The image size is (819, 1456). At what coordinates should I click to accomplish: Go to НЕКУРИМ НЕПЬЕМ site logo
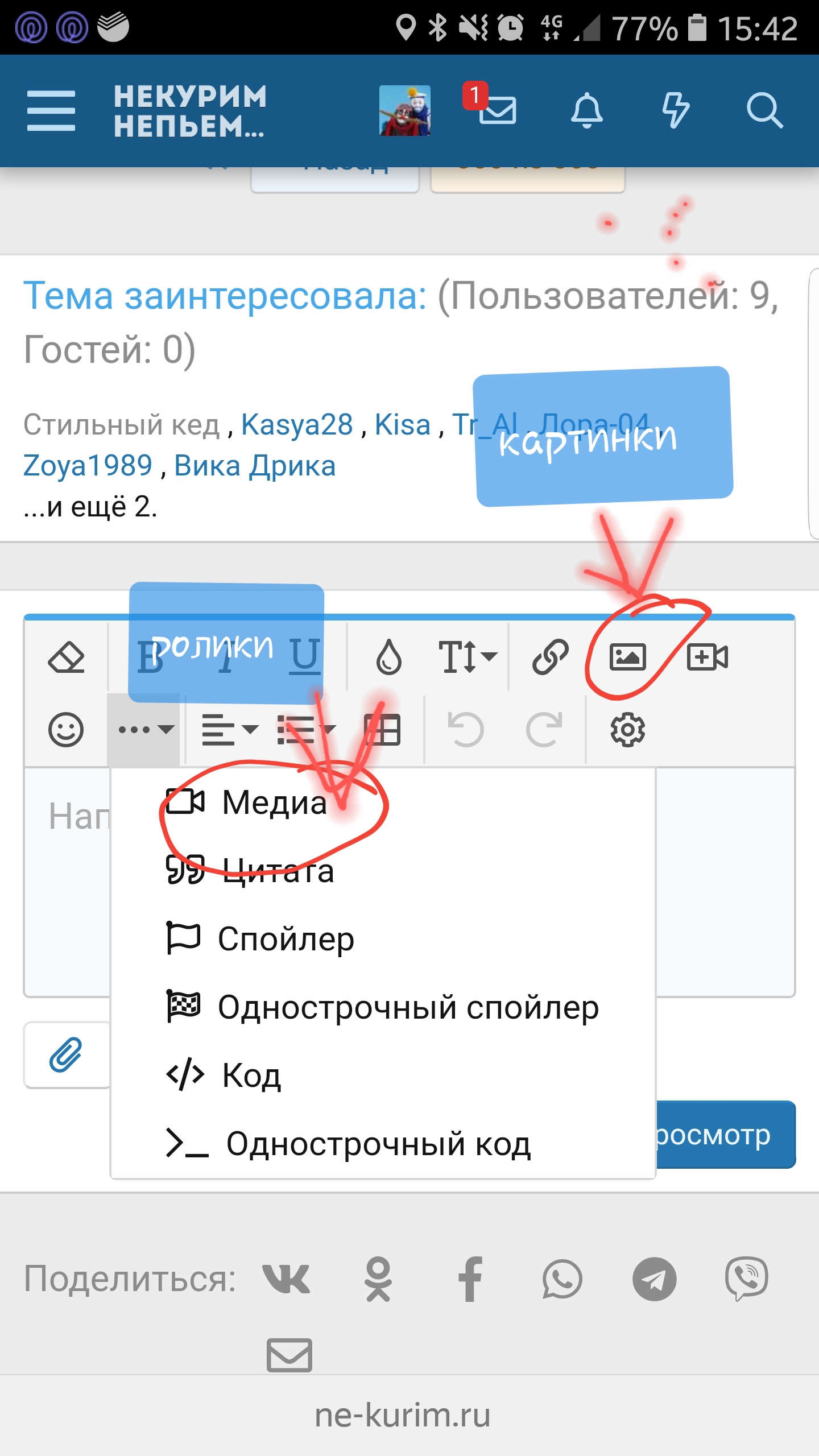tap(190, 111)
